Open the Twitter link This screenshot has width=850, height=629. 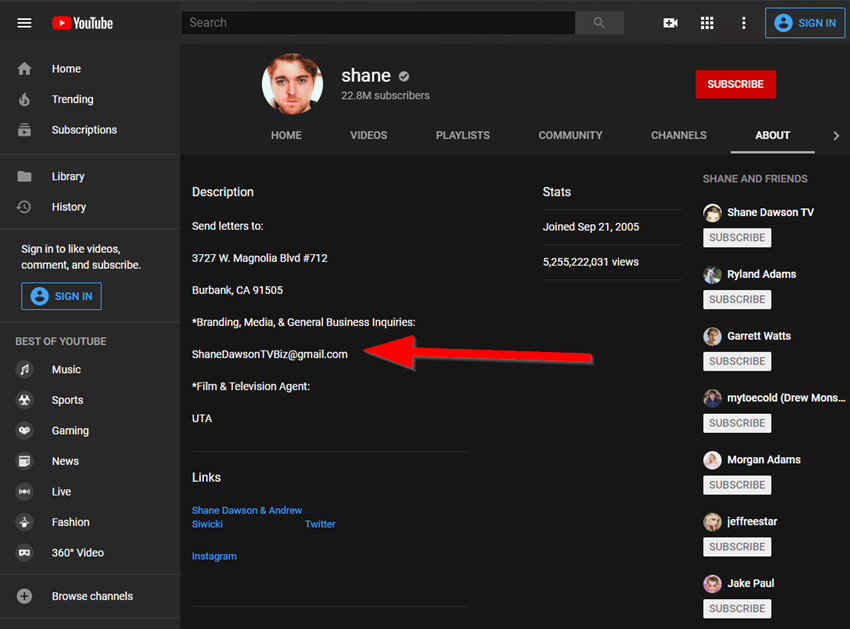tap(320, 524)
